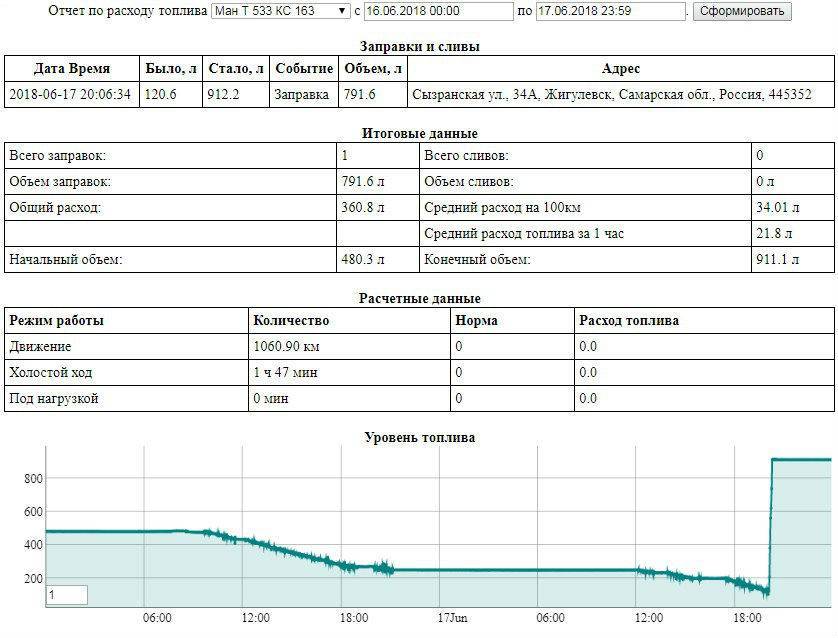
Task: Select the Режим работы header in calculated data
Action: [57, 321]
